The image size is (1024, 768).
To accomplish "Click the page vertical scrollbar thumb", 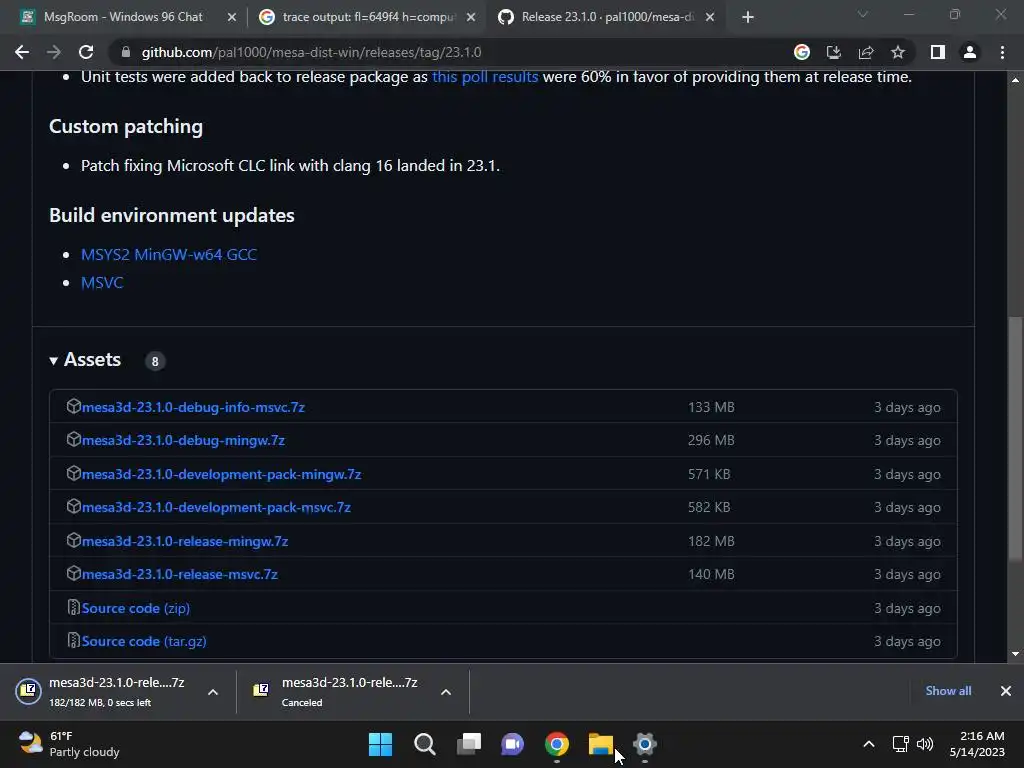I will pyautogui.click(x=1015, y=438).
